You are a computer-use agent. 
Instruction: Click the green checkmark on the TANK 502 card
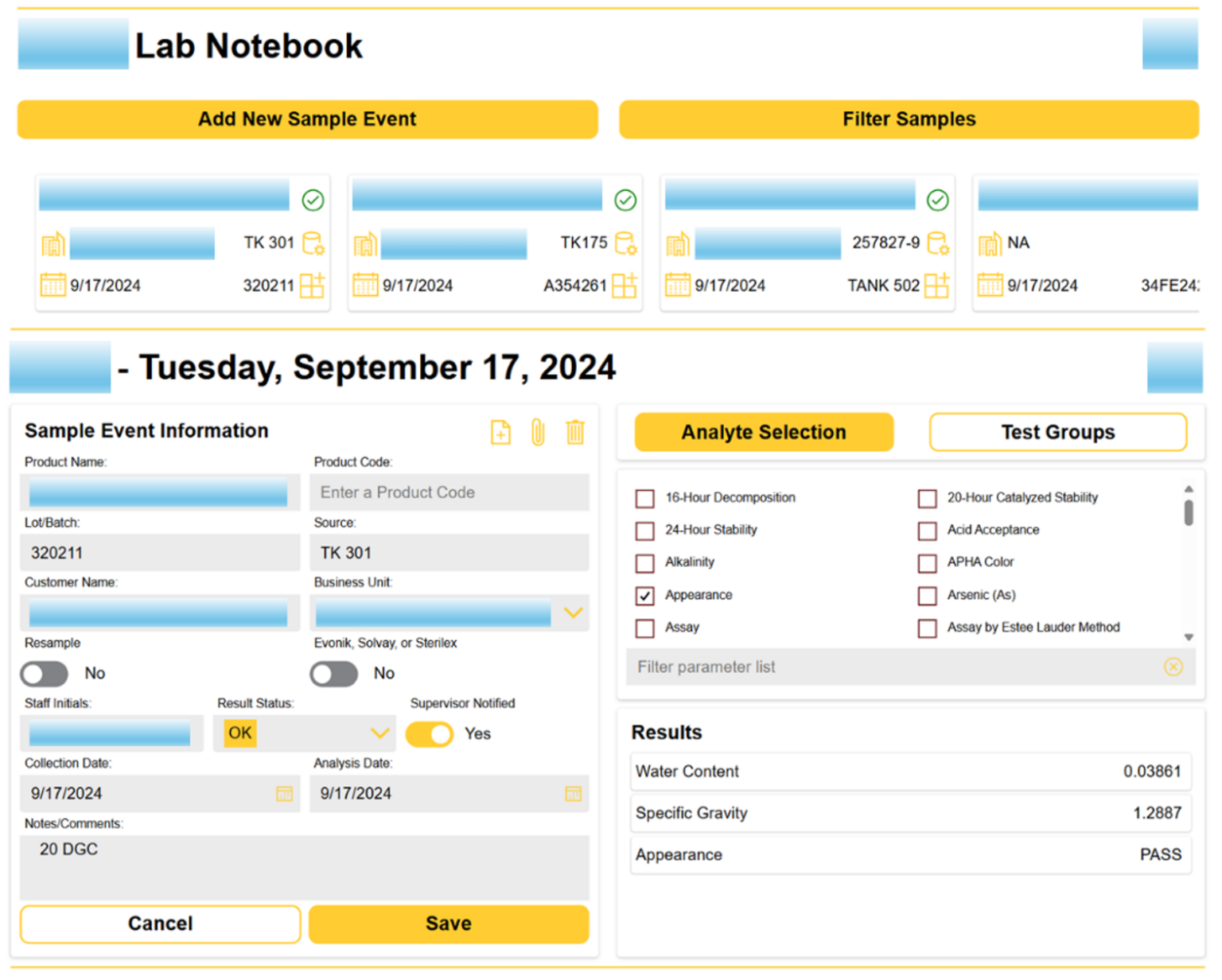tap(937, 200)
